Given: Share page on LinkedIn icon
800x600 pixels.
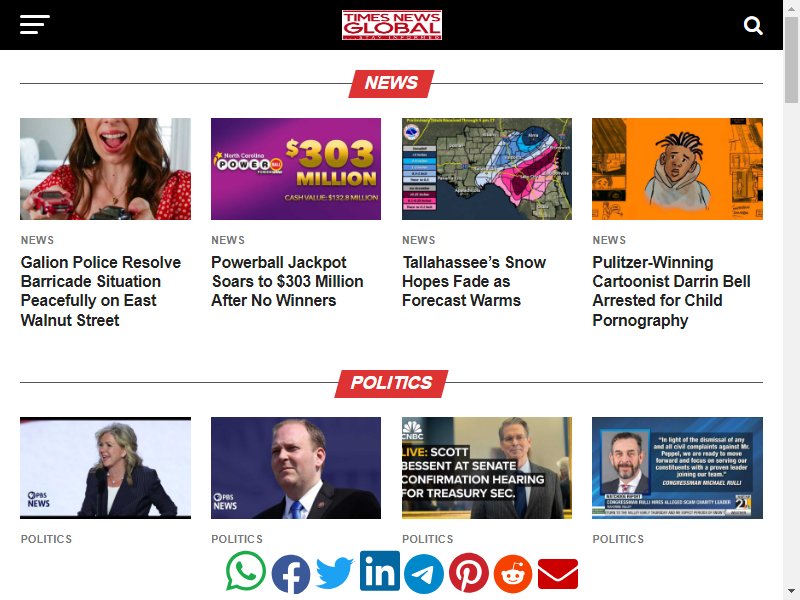Looking at the screenshot, I should [380, 570].
